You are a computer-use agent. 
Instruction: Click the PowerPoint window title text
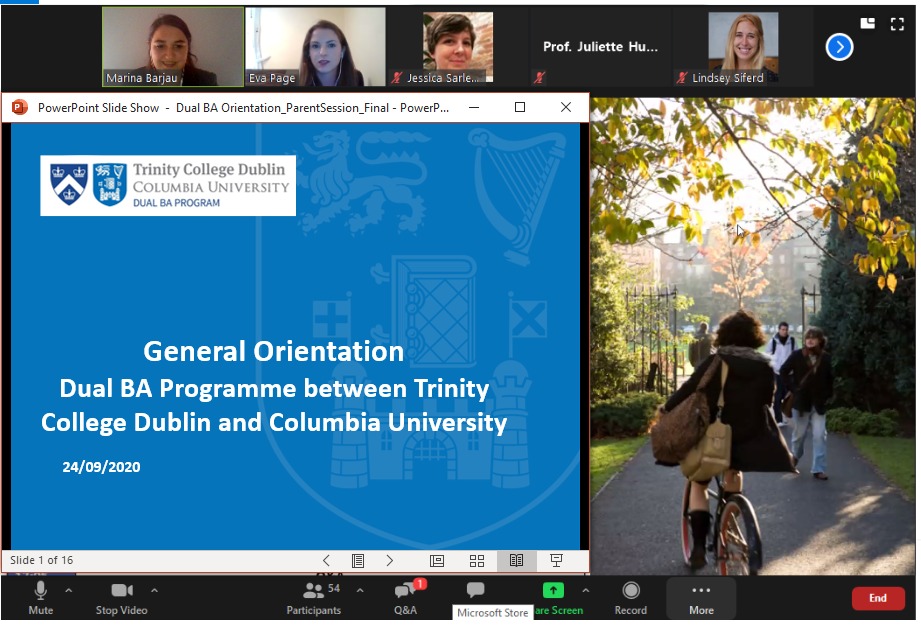pos(244,107)
